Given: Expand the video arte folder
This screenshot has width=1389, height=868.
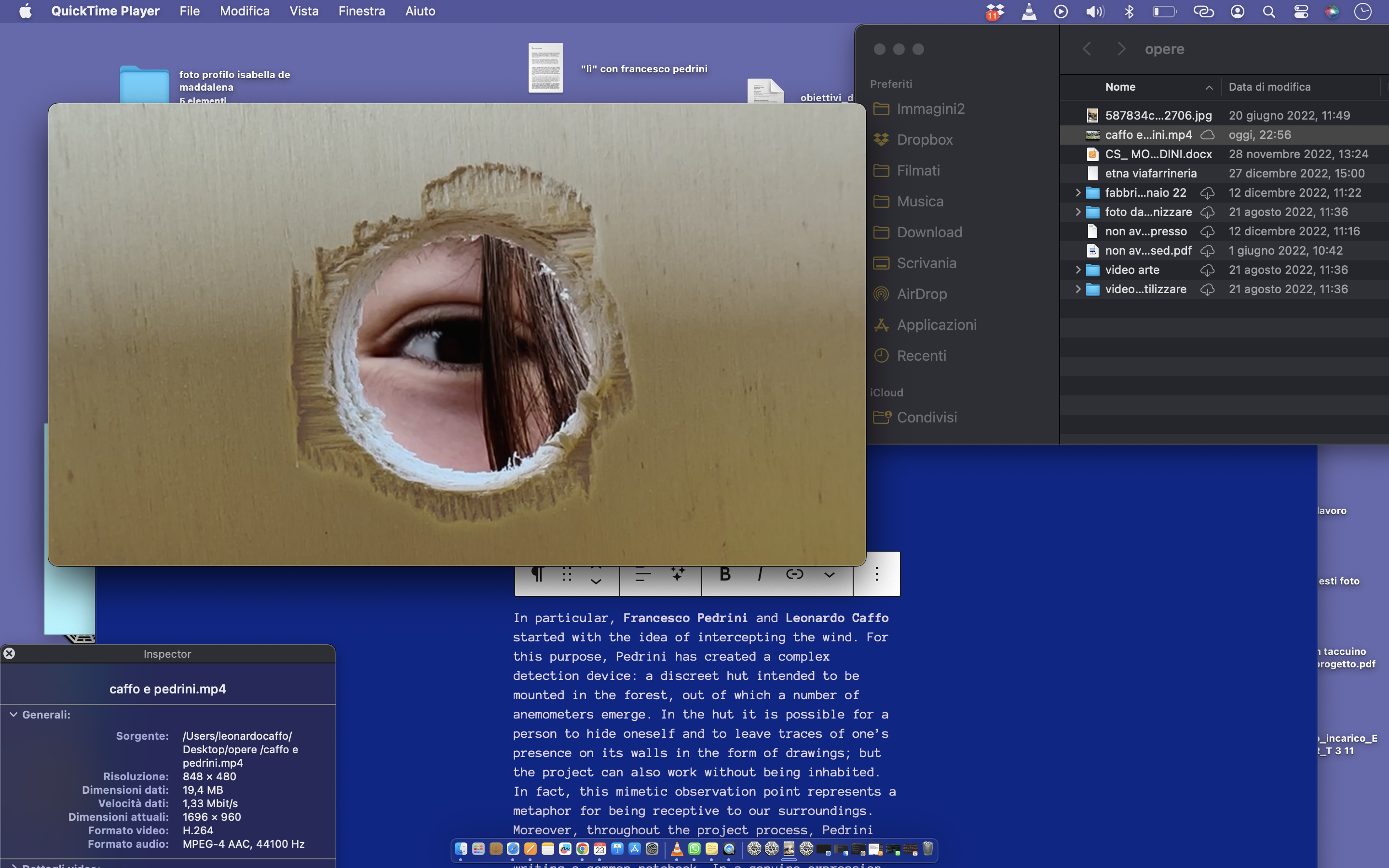Looking at the screenshot, I should pyautogui.click(x=1078, y=270).
